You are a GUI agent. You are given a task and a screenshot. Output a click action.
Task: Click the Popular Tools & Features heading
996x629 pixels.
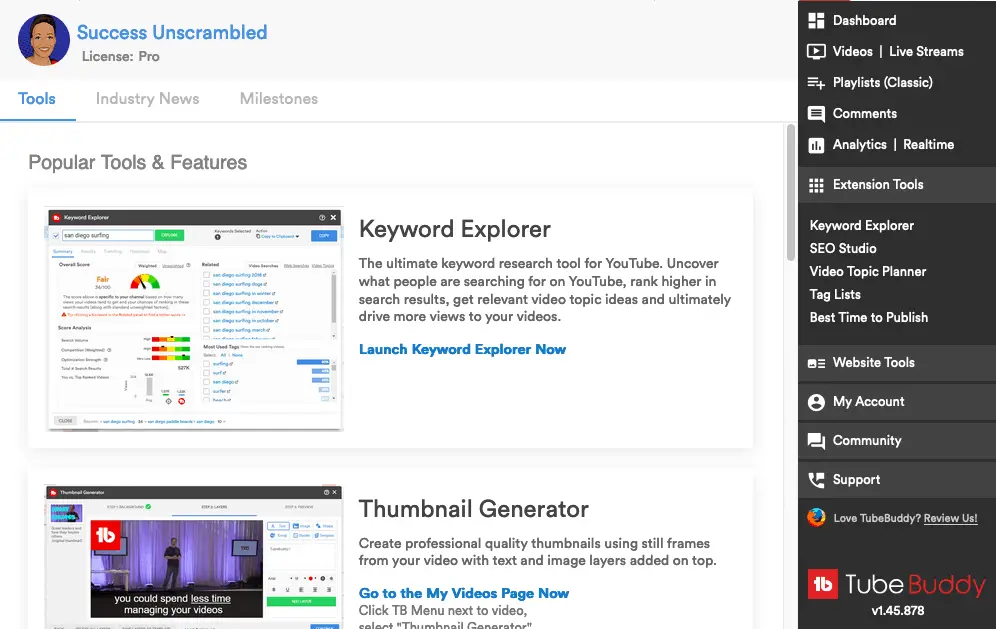pyautogui.click(x=138, y=163)
